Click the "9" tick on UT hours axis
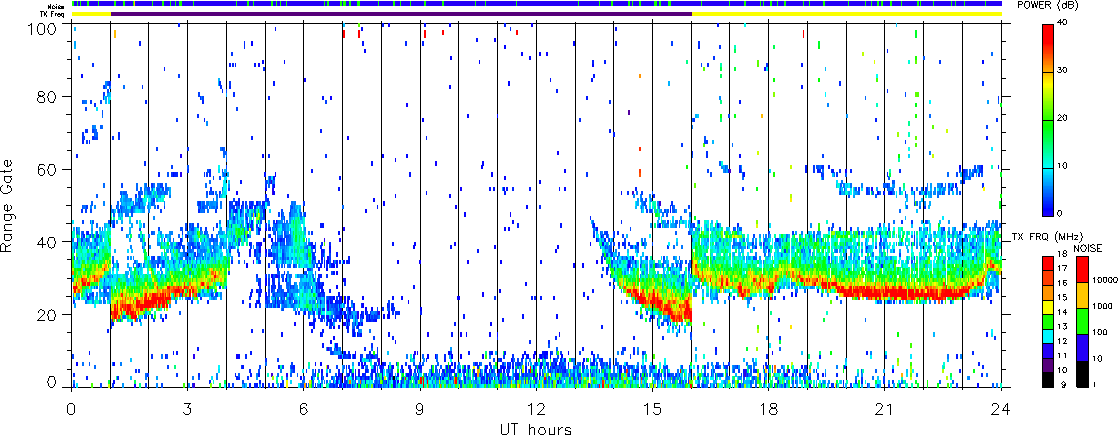This screenshot has width=1118, height=435. 420,409
